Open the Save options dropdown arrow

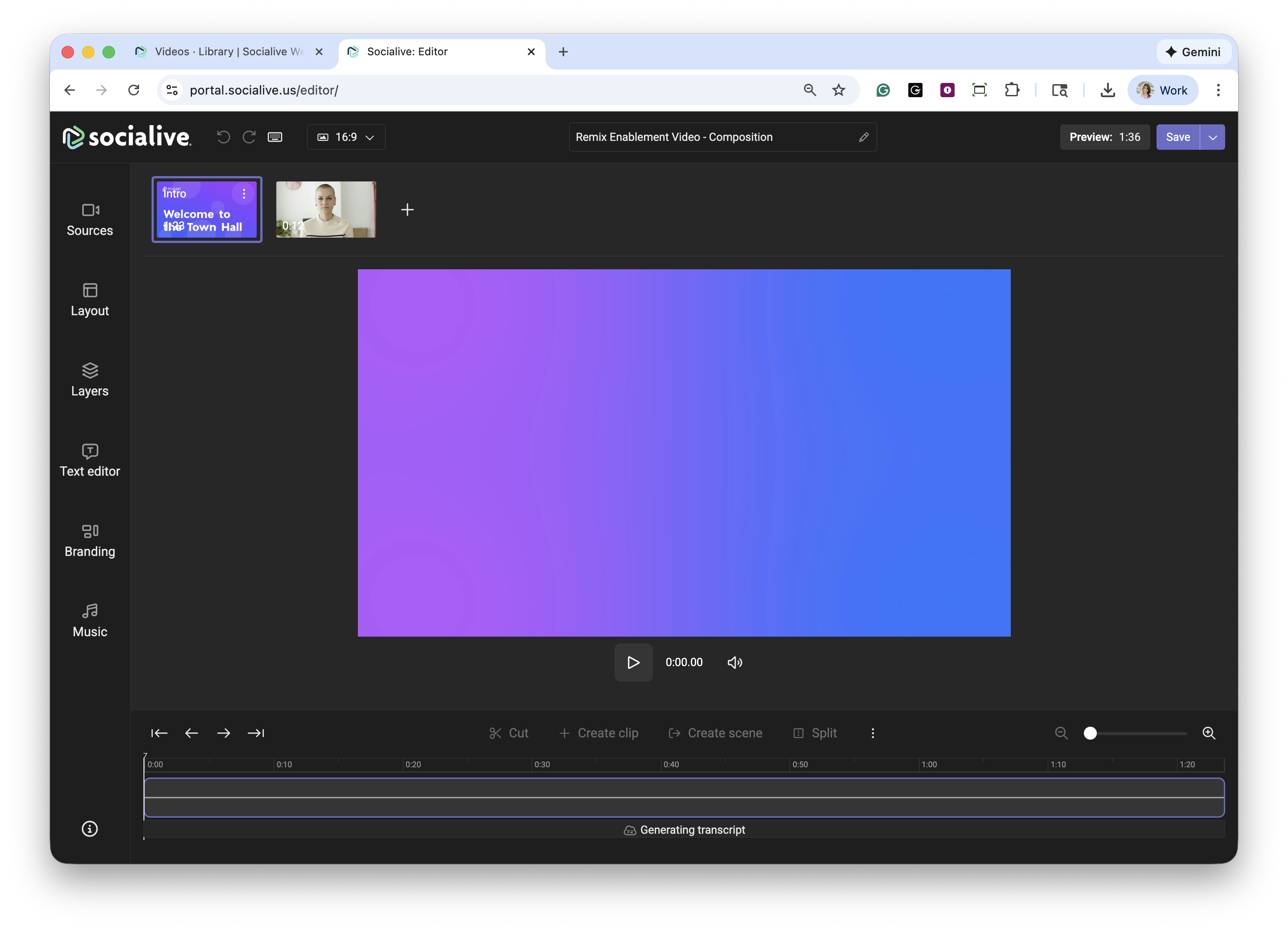pos(1213,137)
